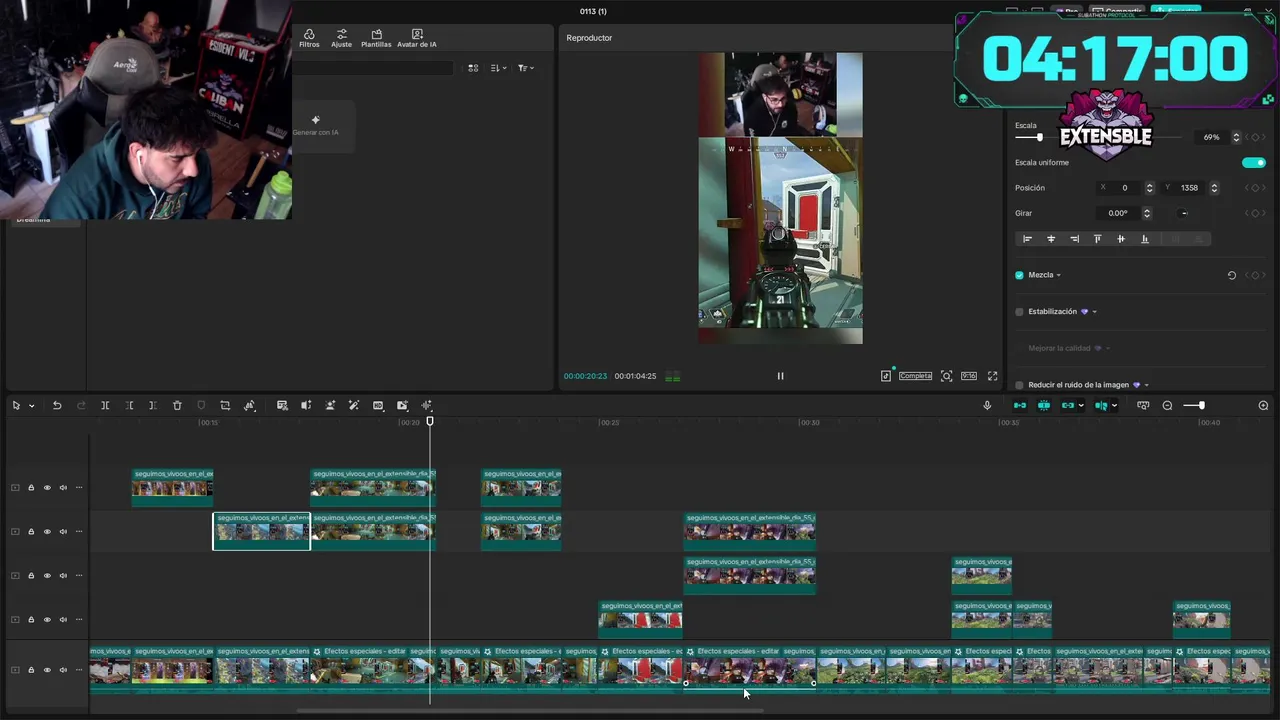Toggle Escala uniforme switch
This screenshot has width=1280, height=720.
[x=1253, y=162]
